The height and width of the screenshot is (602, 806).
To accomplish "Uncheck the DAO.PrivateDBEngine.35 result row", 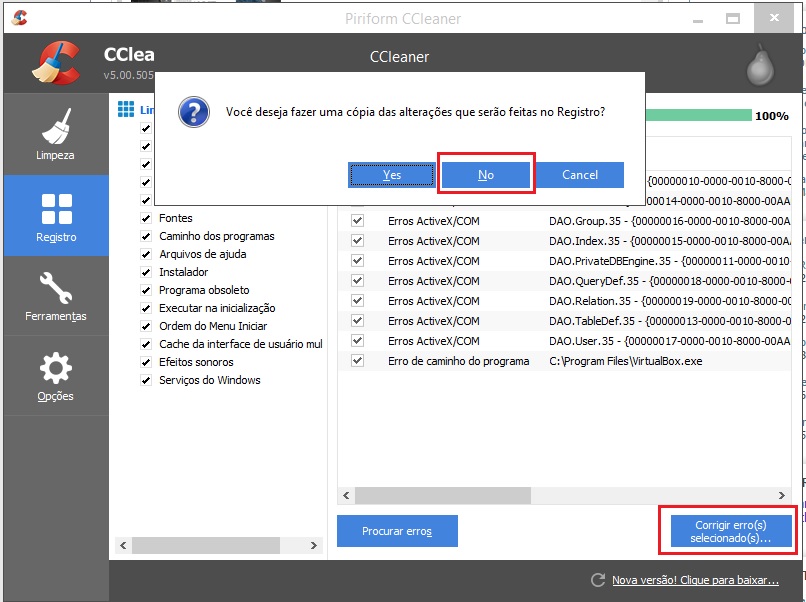I will 357,261.
